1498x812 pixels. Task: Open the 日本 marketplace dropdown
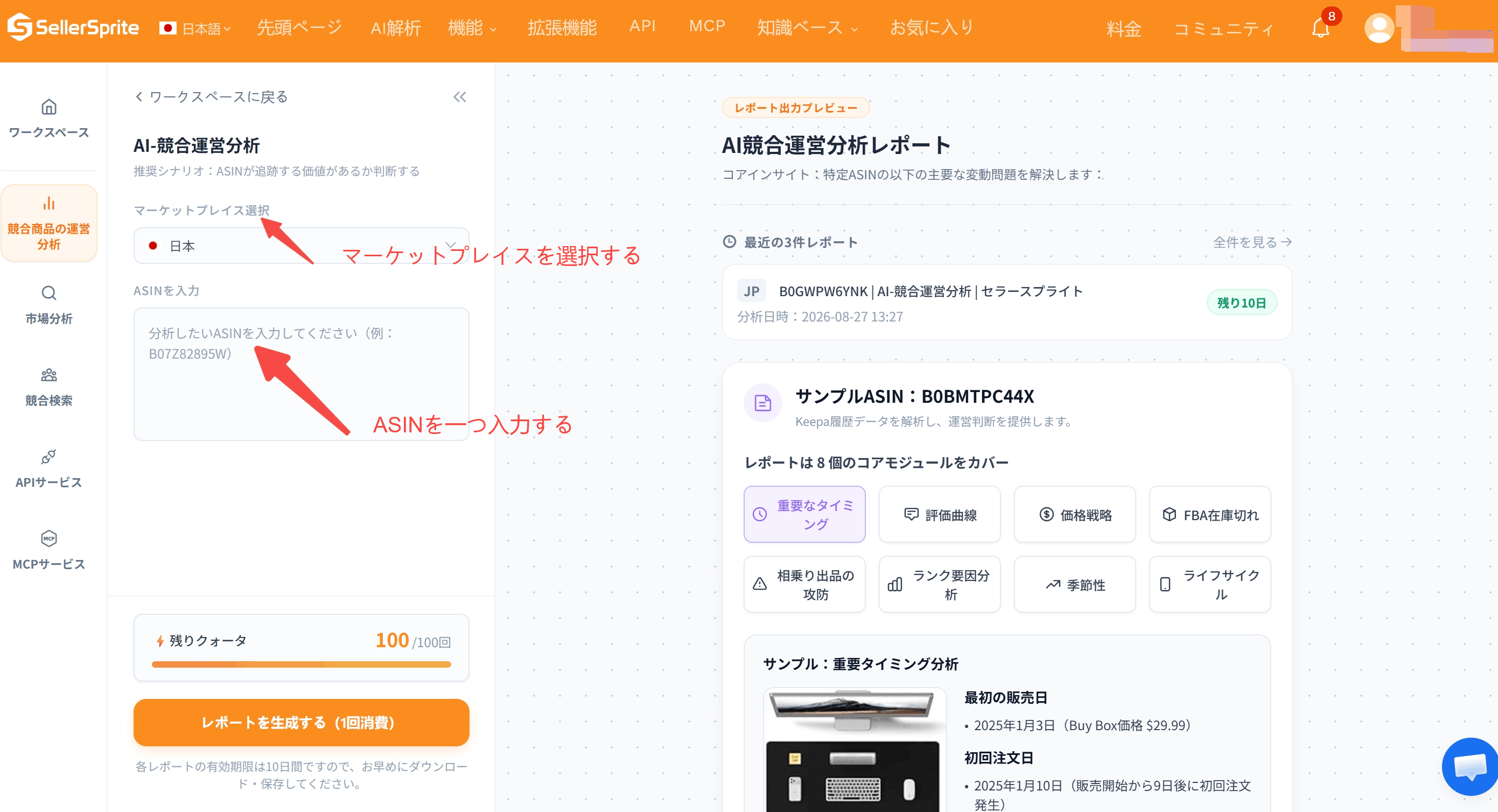coord(301,246)
